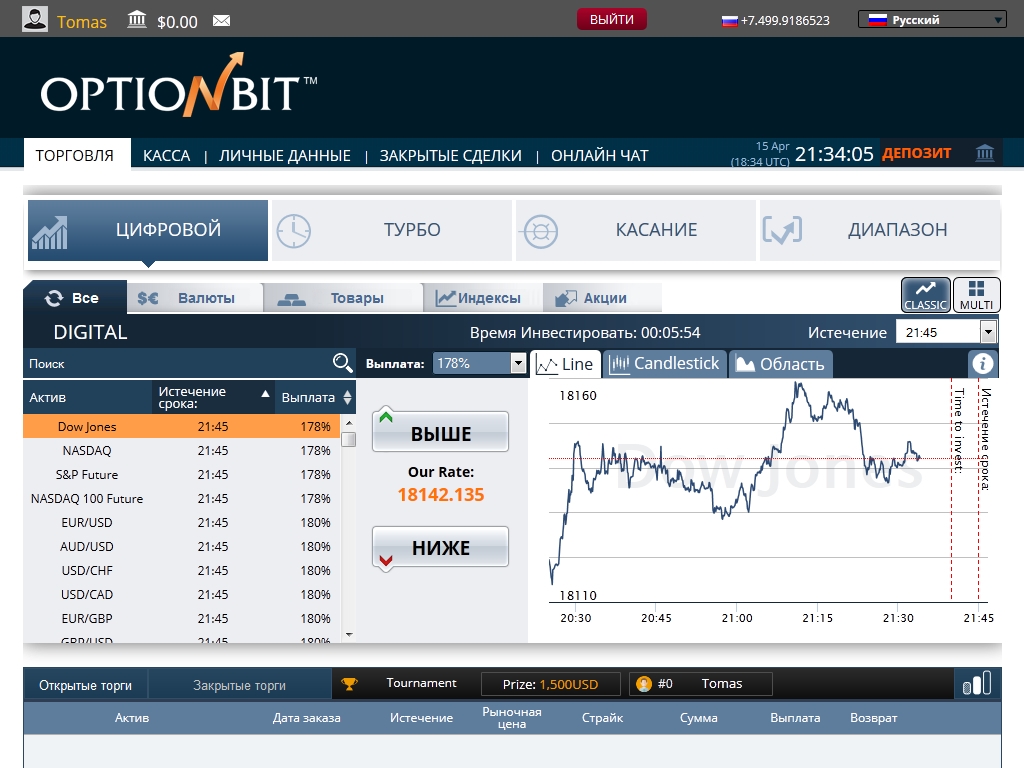Switch to CLASSIC view layout
The image size is (1024, 768).
[x=925, y=295]
